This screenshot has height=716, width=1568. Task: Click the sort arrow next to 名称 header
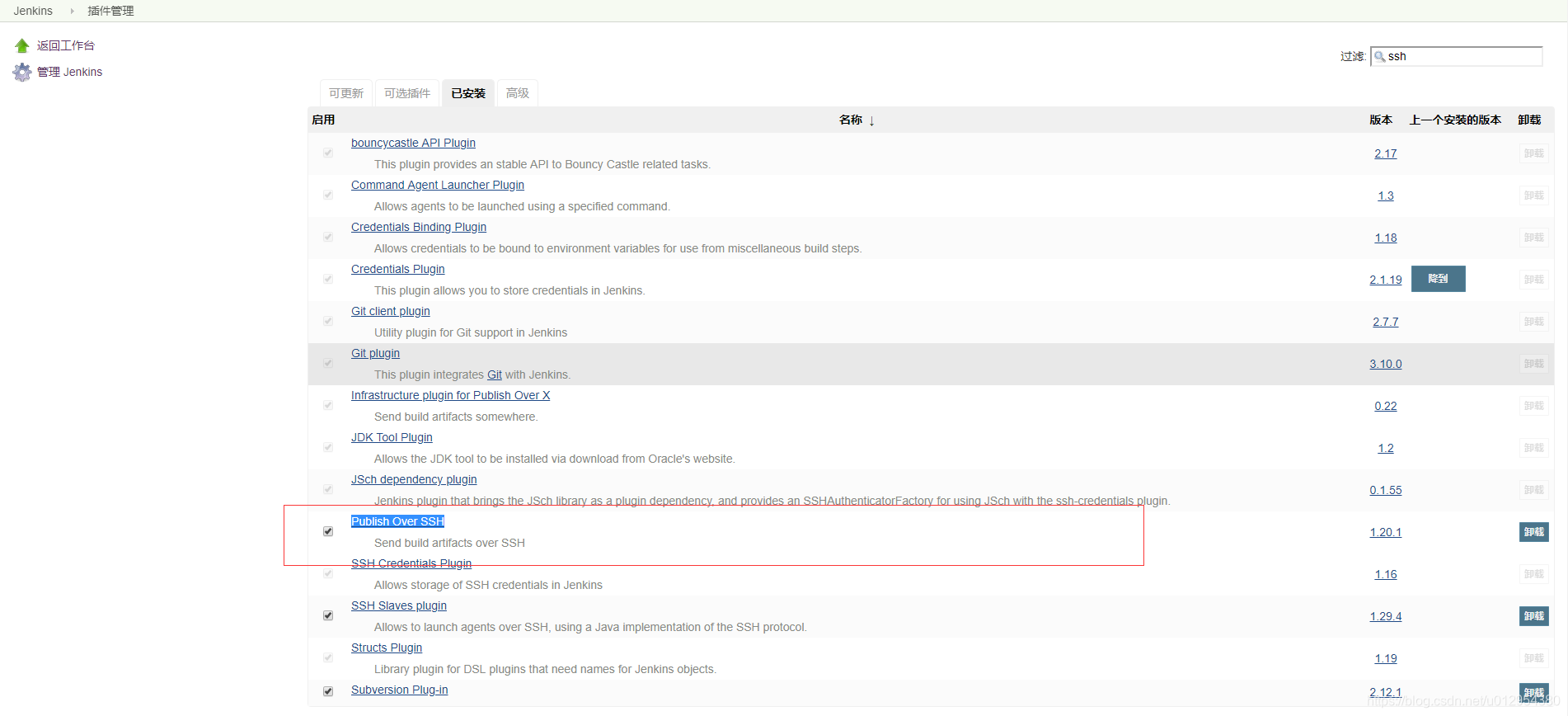871,120
